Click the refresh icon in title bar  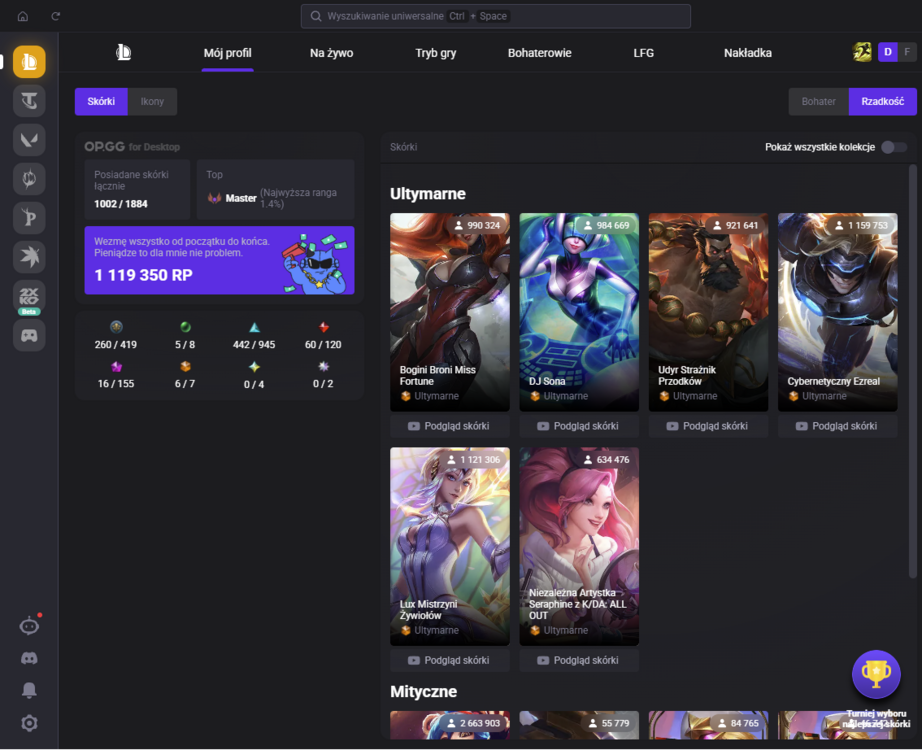pyautogui.click(x=55, y=16)
